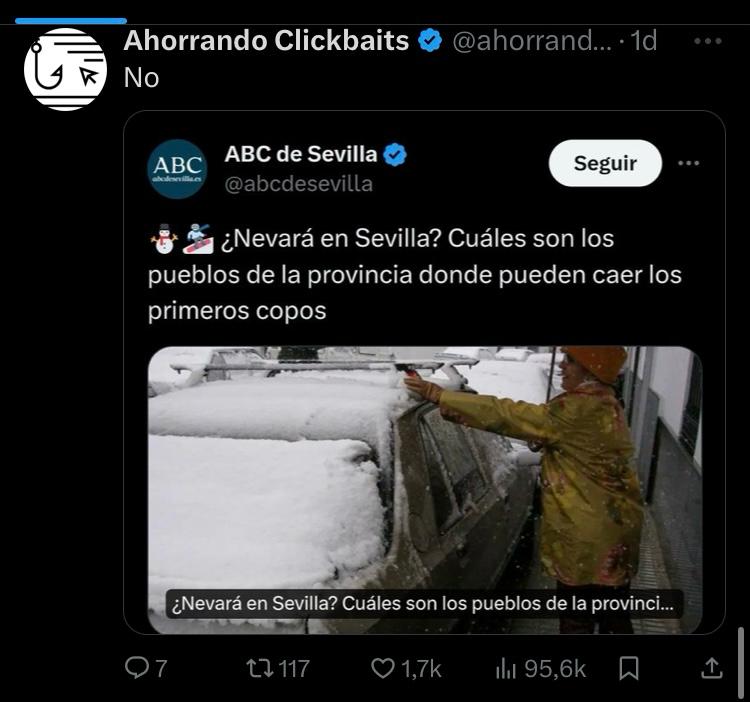The height and width of the screenshot is (702, 750).
Task: Open the quoted tweet text about primeros copos
Action: pyautogui.click(x=414, y=274)
